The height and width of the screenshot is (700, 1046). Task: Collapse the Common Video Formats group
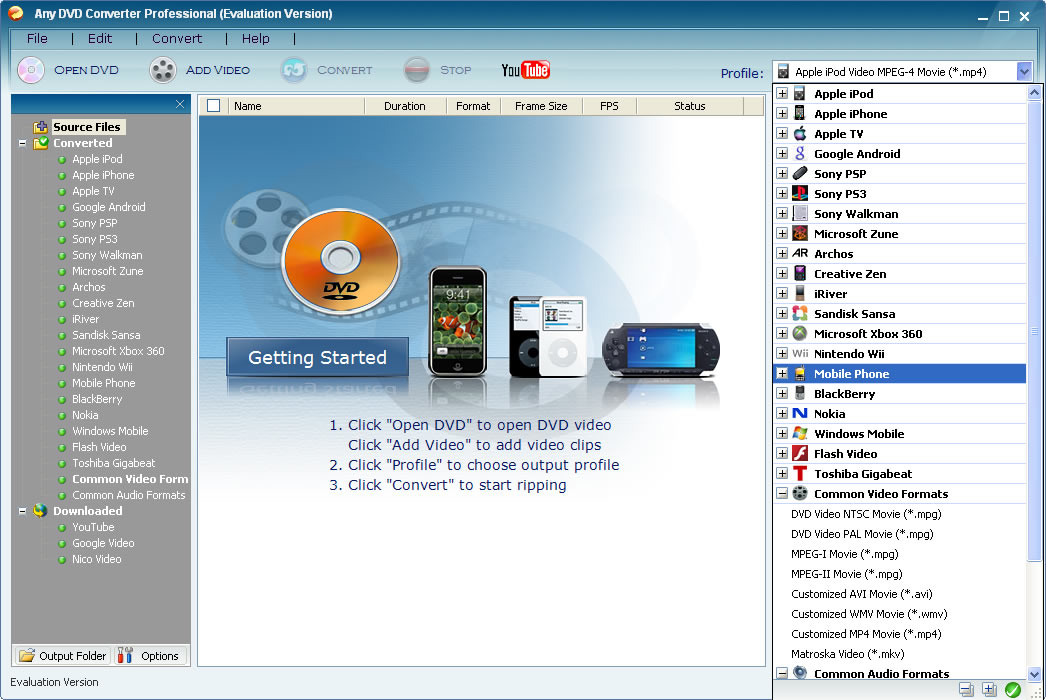[782, 494]
